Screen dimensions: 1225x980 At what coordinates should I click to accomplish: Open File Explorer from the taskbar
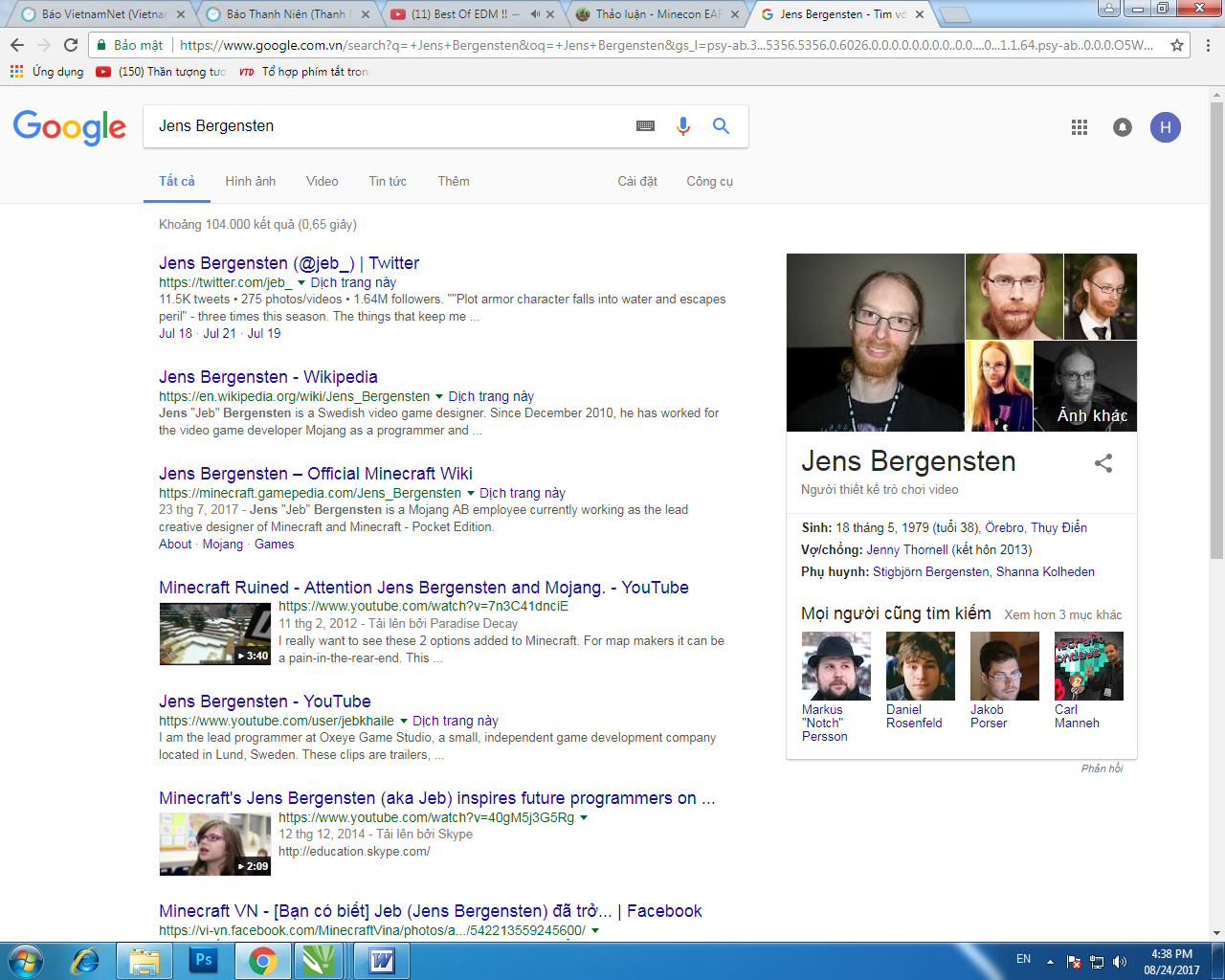(x=145, y=960)
